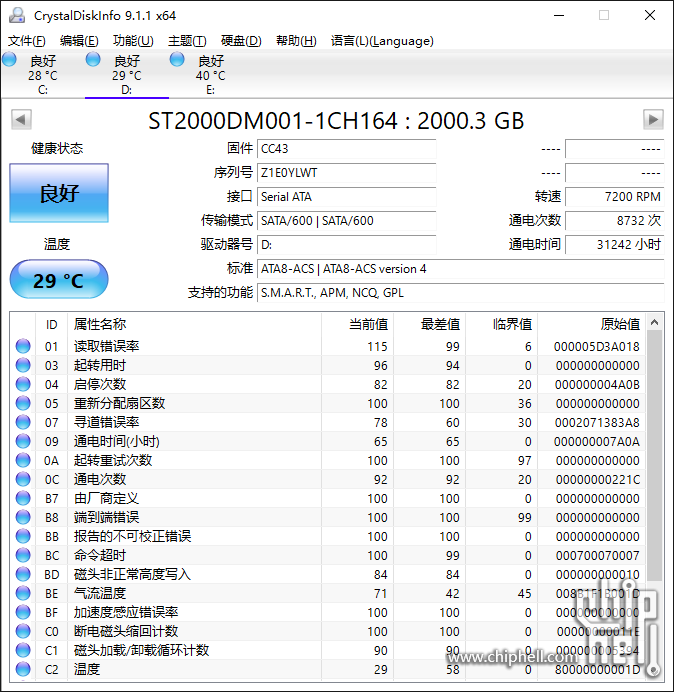Click status orb for drive D:

[x=93, y=59]
